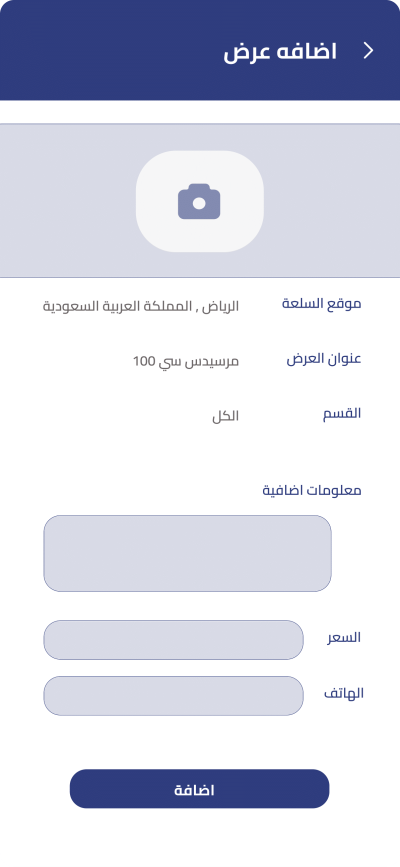Tap the camera icon to add photo
The width and height of the screenshot is (400, 867).
point(199,202)
